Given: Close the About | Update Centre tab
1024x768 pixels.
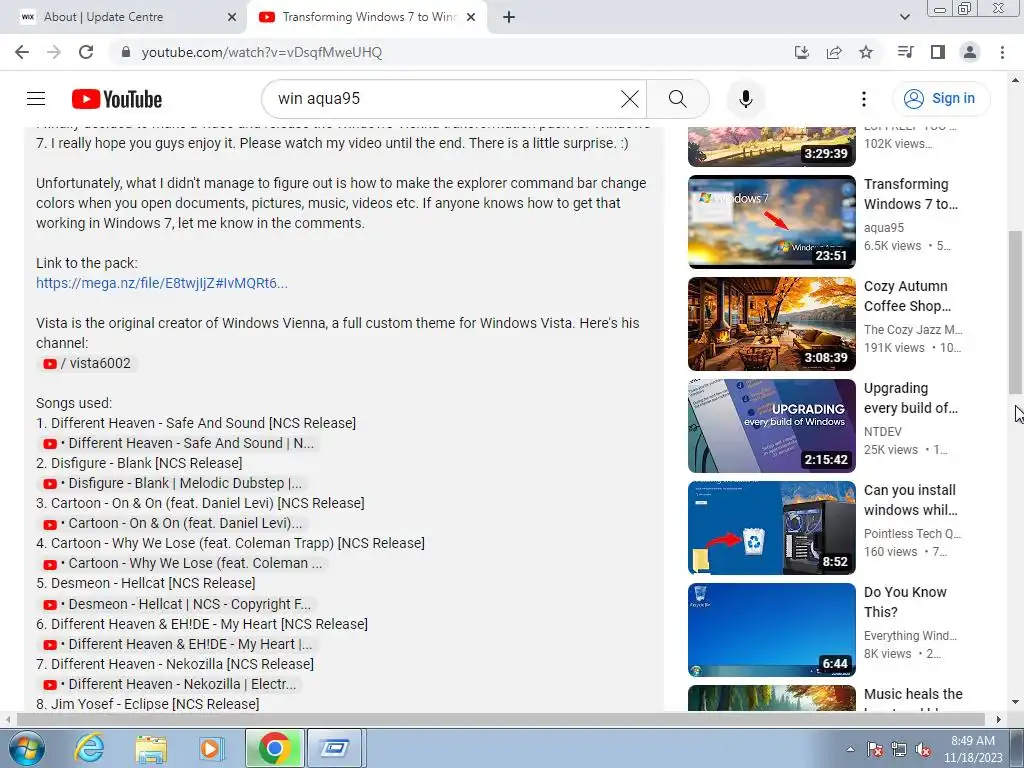Looking at the screenshot, I should (232, 17).
